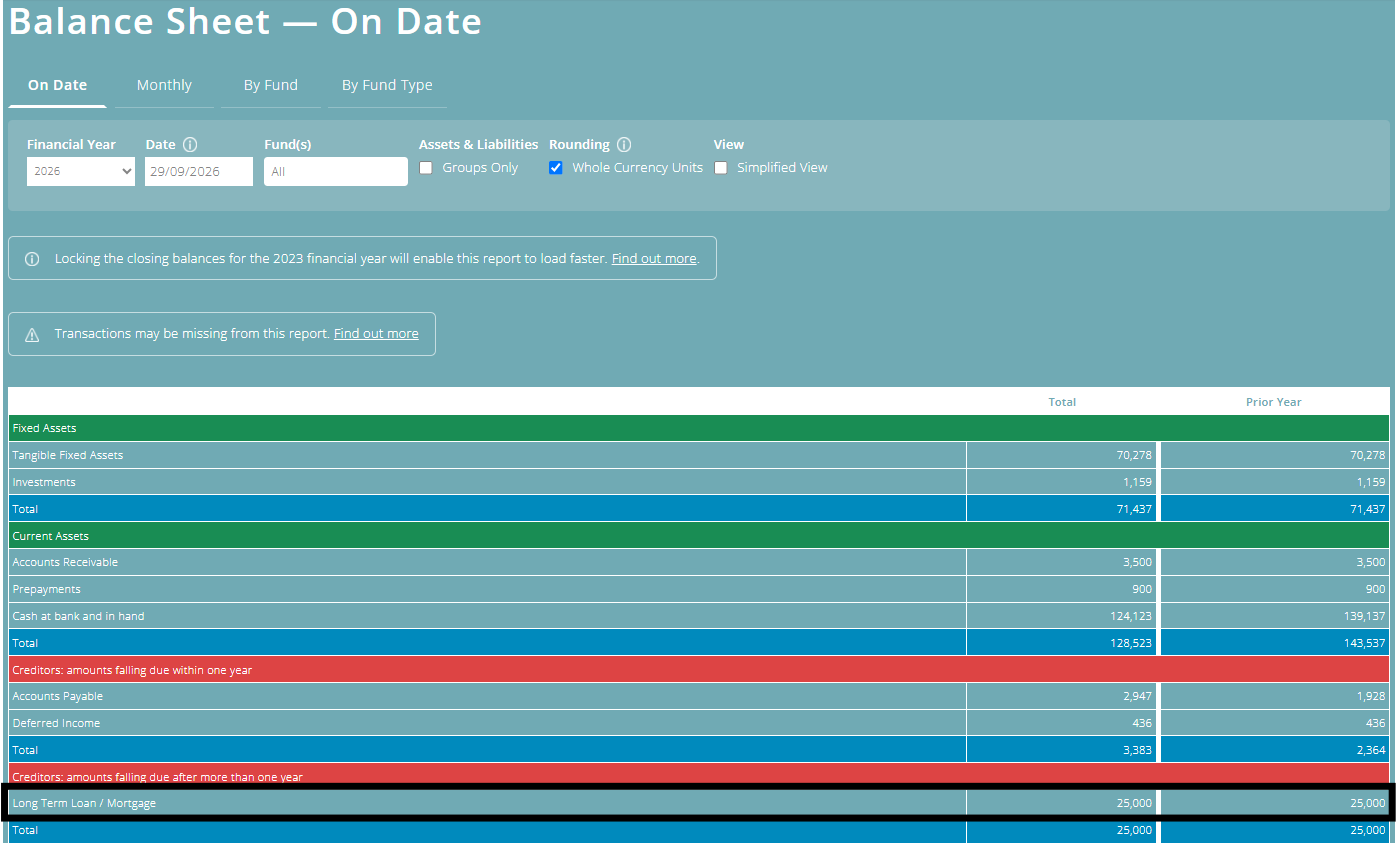The width and height of the screenshot is (1396, 843).
Task: Click the Fixed Assets section header
Action: (699, 428)
